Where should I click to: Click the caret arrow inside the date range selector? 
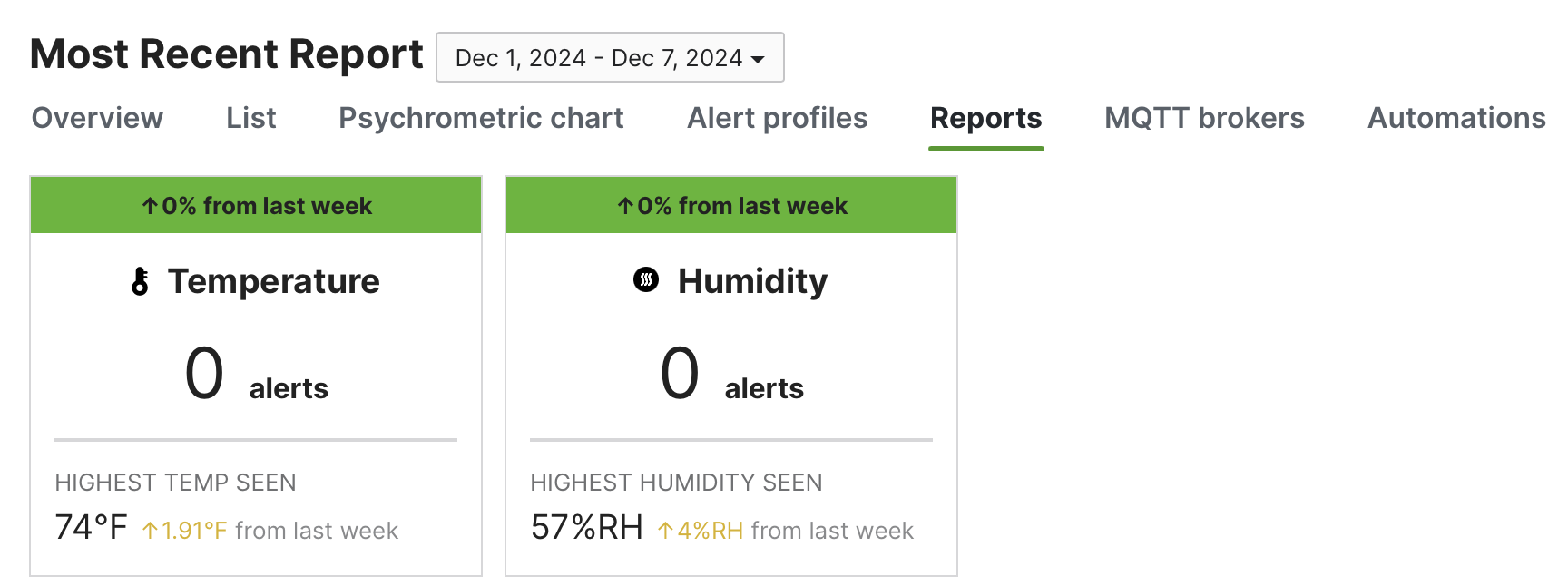pos(759,57)
